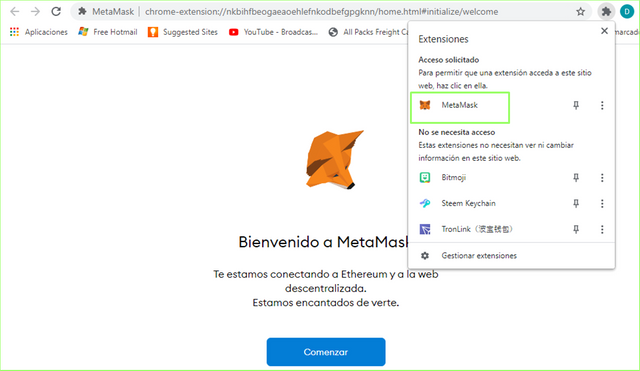
Task: Reload the MetaMask page
Action: click(56, 11)
